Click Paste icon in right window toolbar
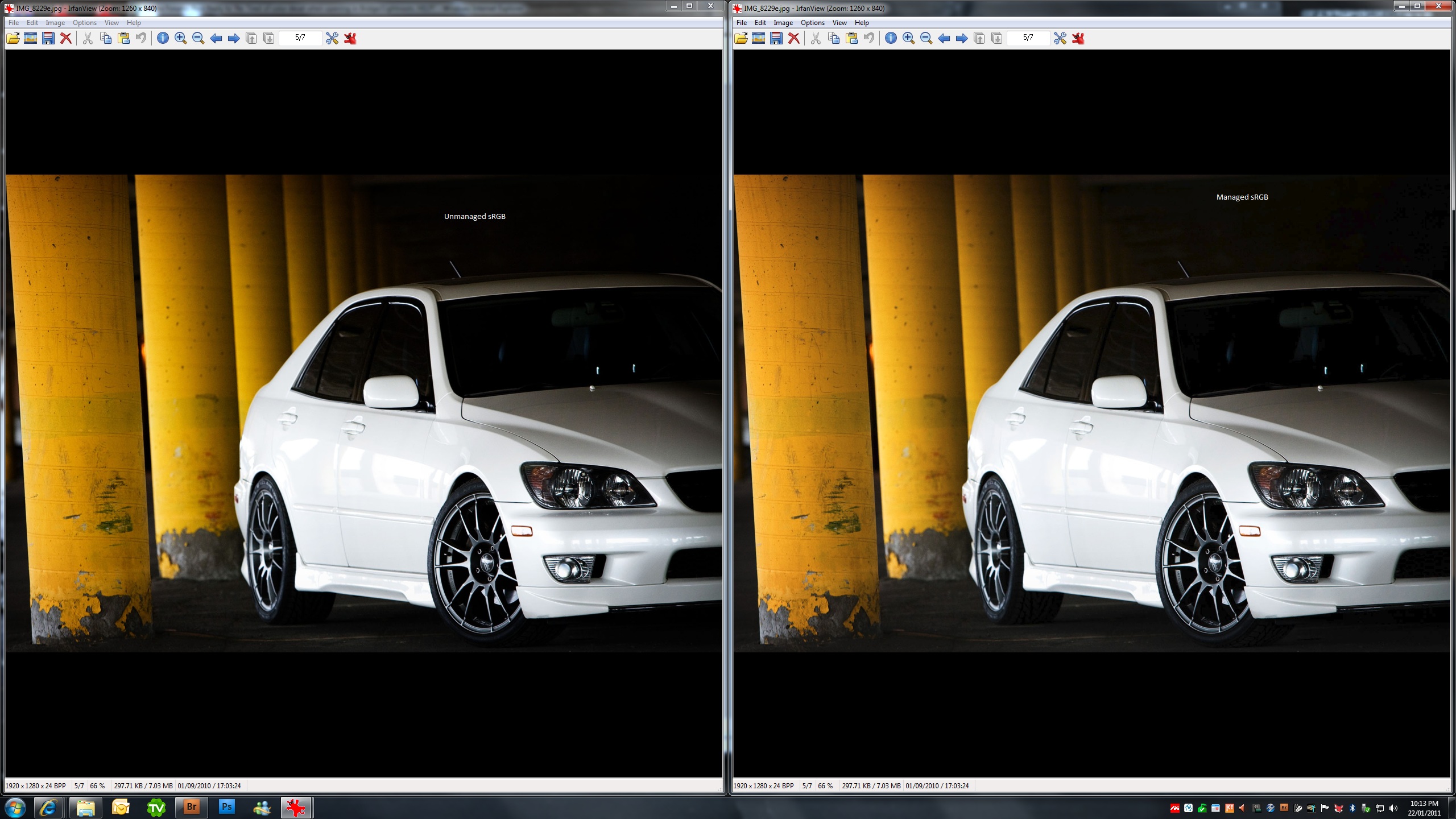Image resolution: width=1456 pixels, height=819 pixels. click(x=851, y=38)
